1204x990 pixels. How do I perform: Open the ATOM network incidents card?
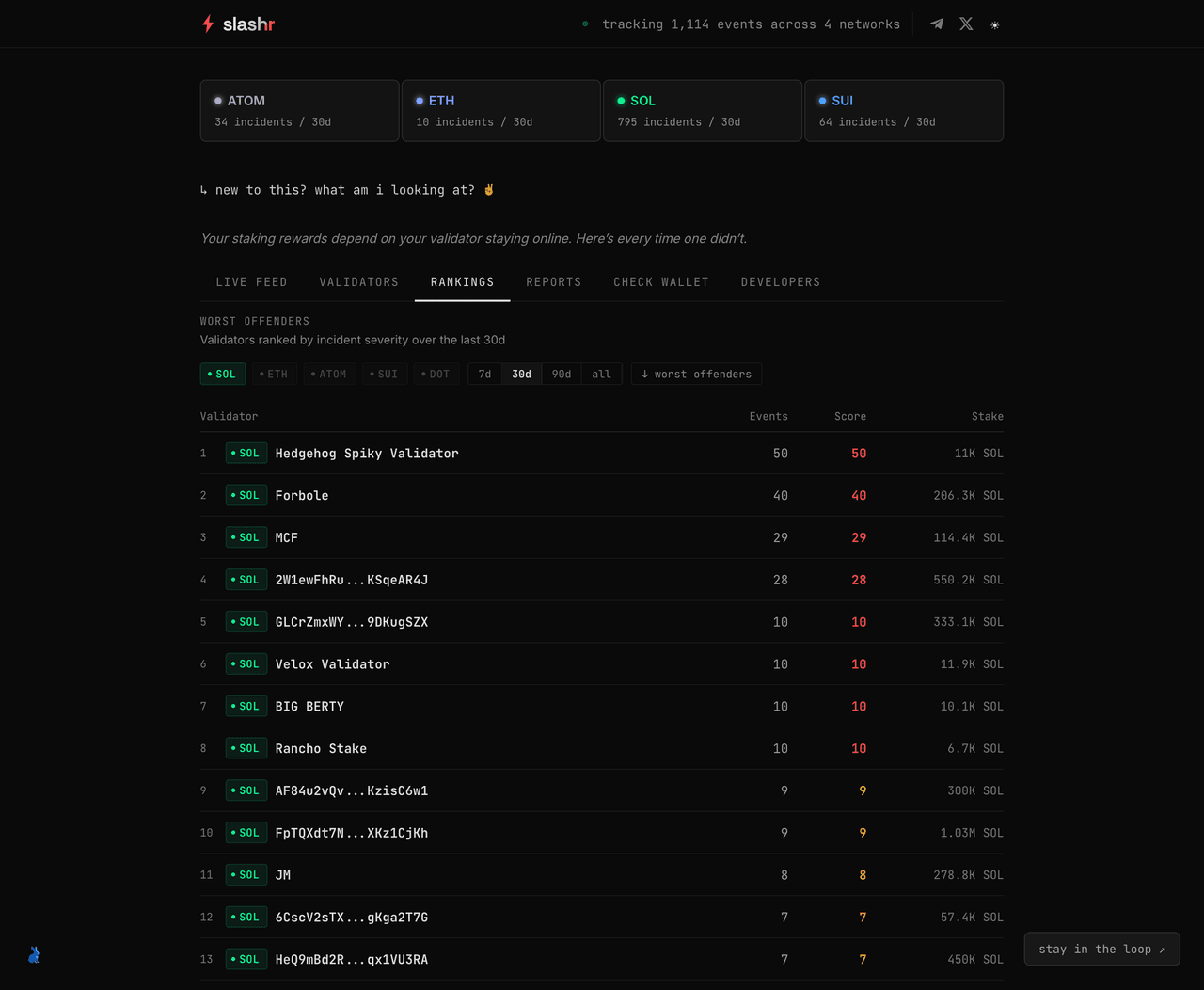pos(299,111)
